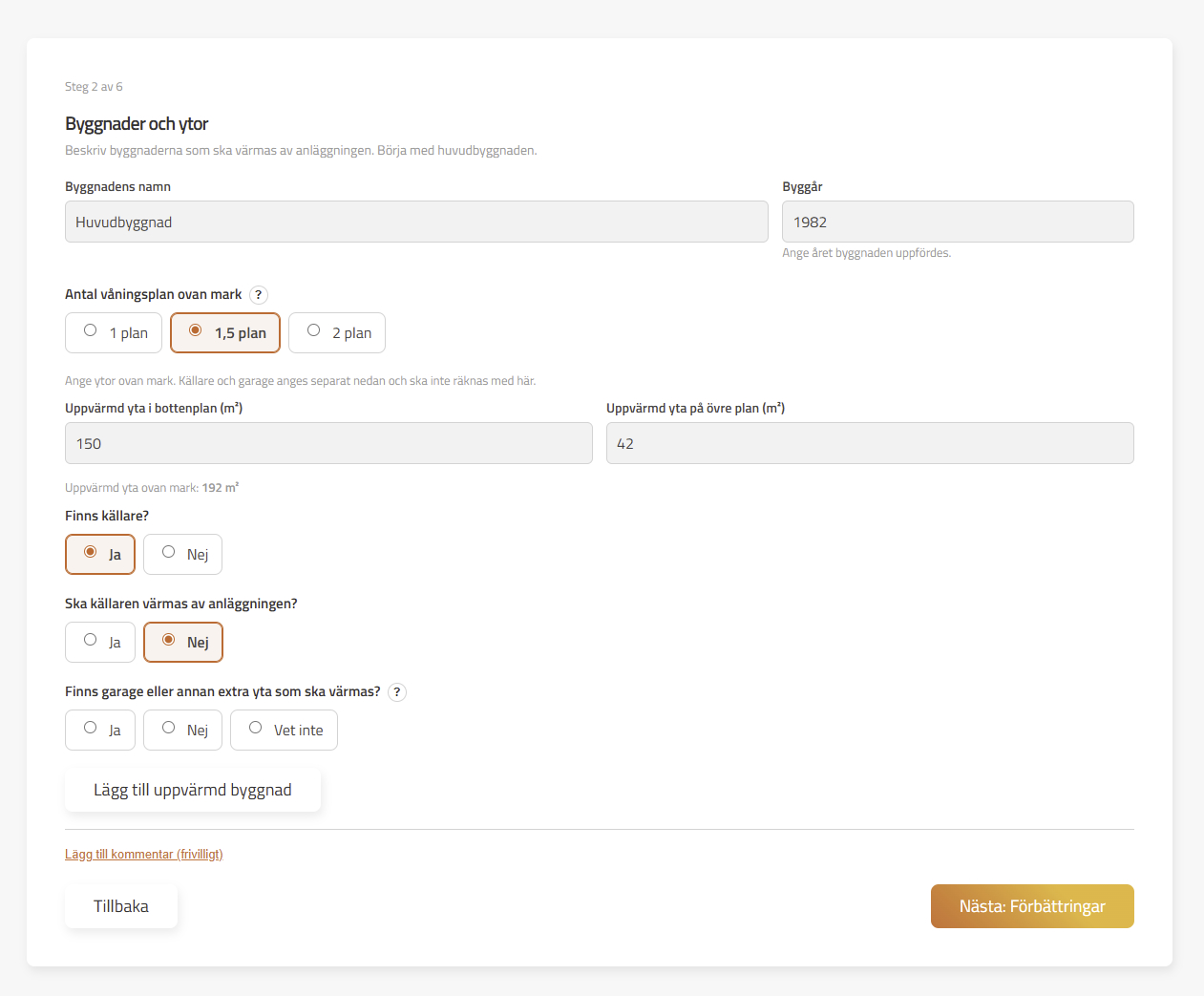Click the 'Beskriv byggnaderna som ska värmas' description
The height and width of the screenshot is (996, 1204).
coord(301,151)
